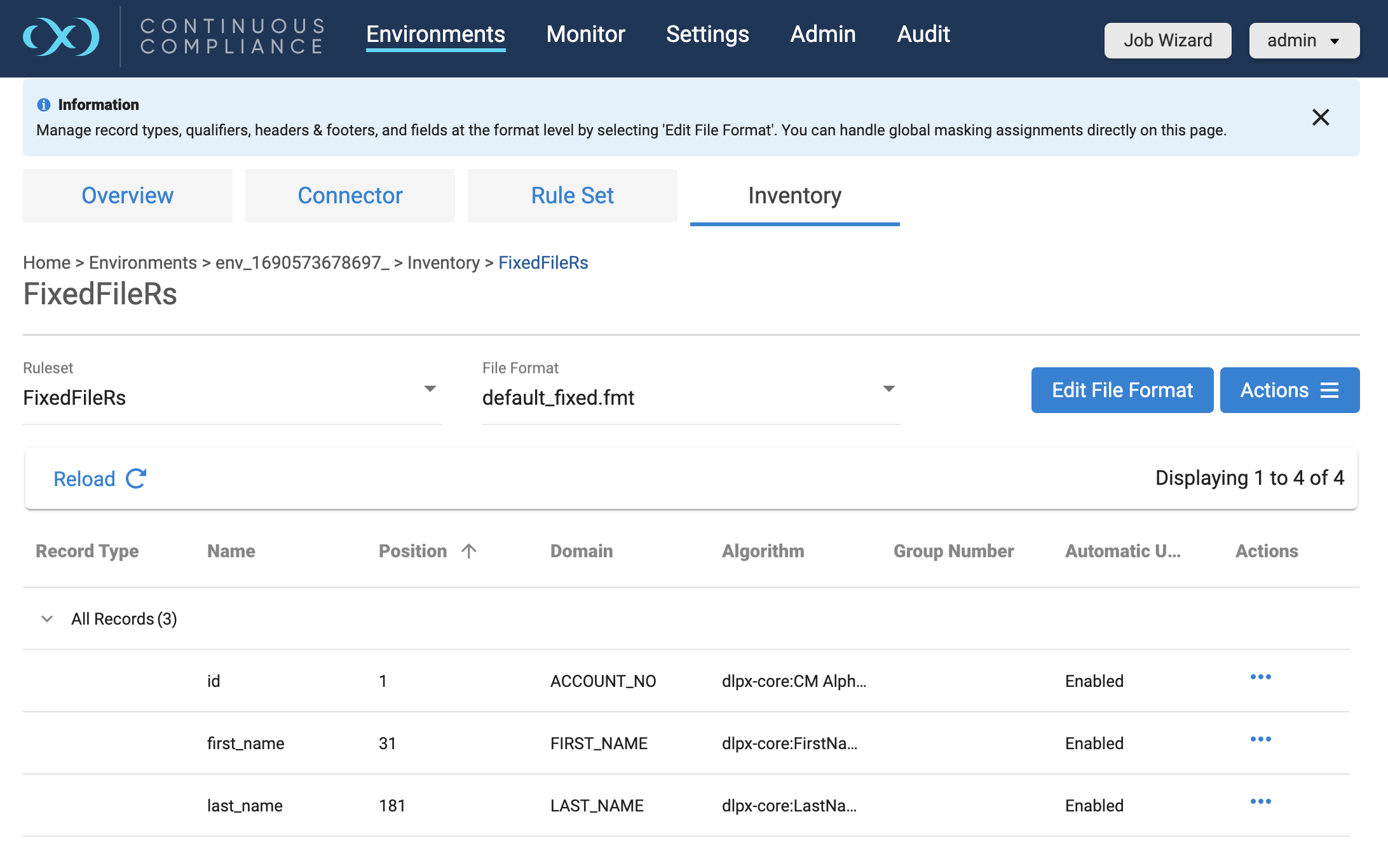1388x868 pixels.
Task: Click the FixedFileRs breadcrumb link
Action: tap(543, 262)
